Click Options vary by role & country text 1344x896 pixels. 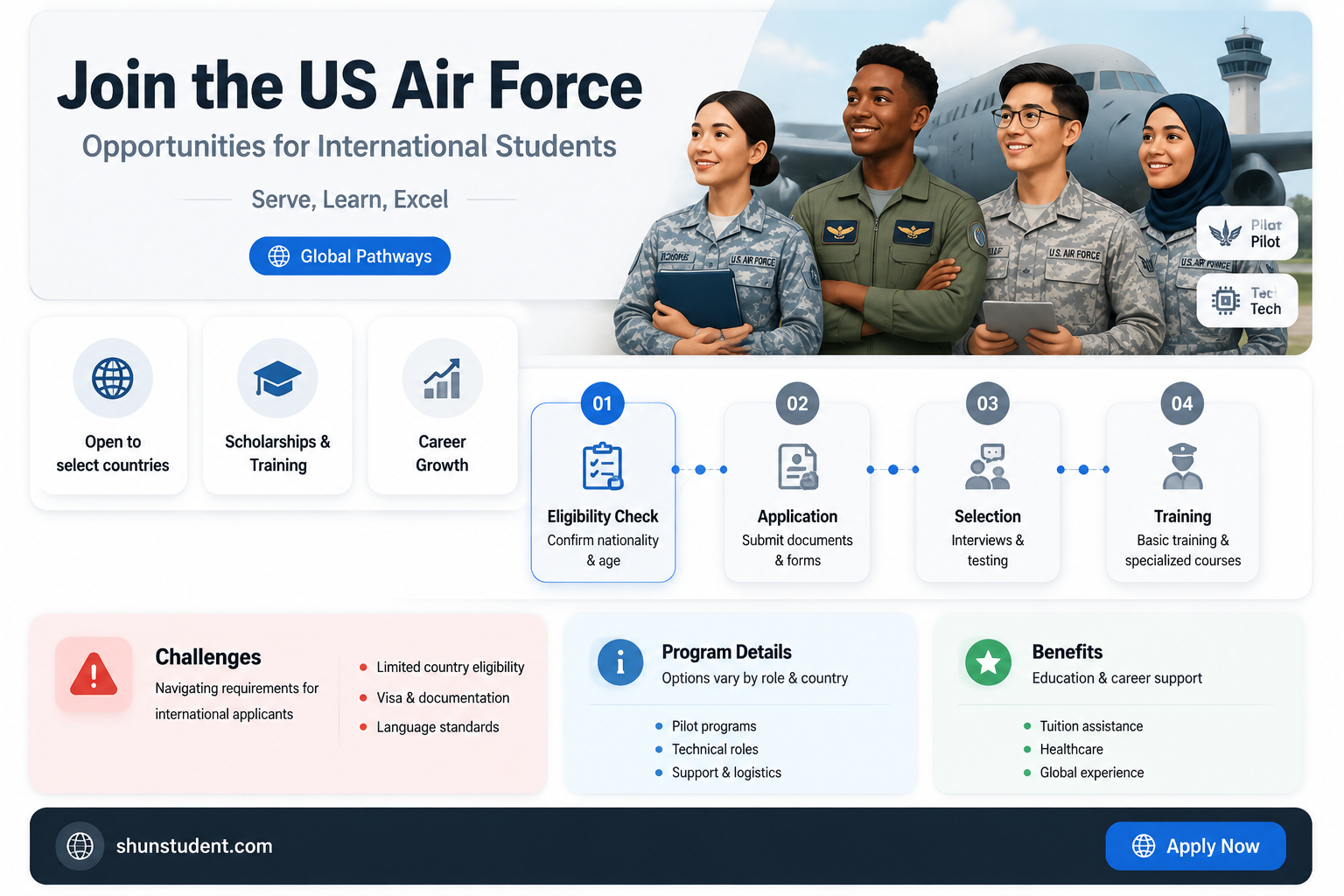point(755,678)
